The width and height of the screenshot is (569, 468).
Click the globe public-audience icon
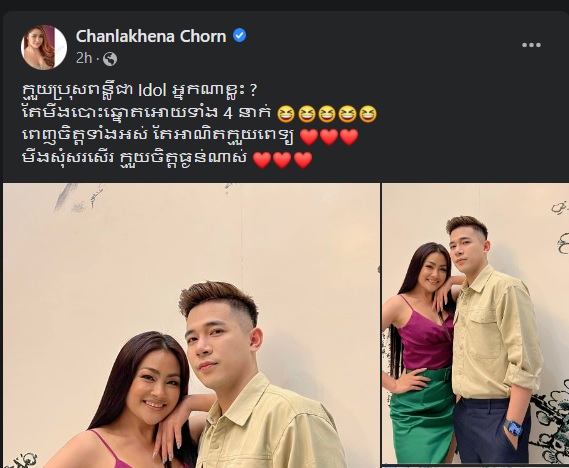[x=110, y=59]
